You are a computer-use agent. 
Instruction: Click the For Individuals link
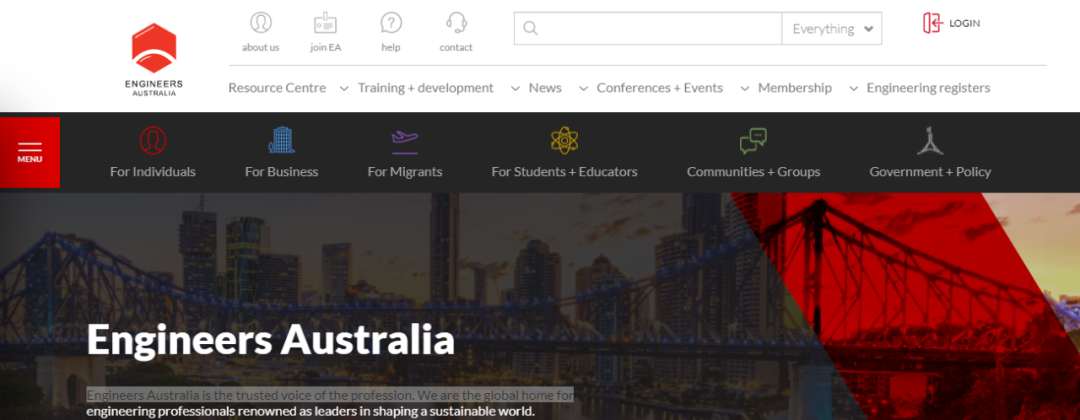[153, 171]
